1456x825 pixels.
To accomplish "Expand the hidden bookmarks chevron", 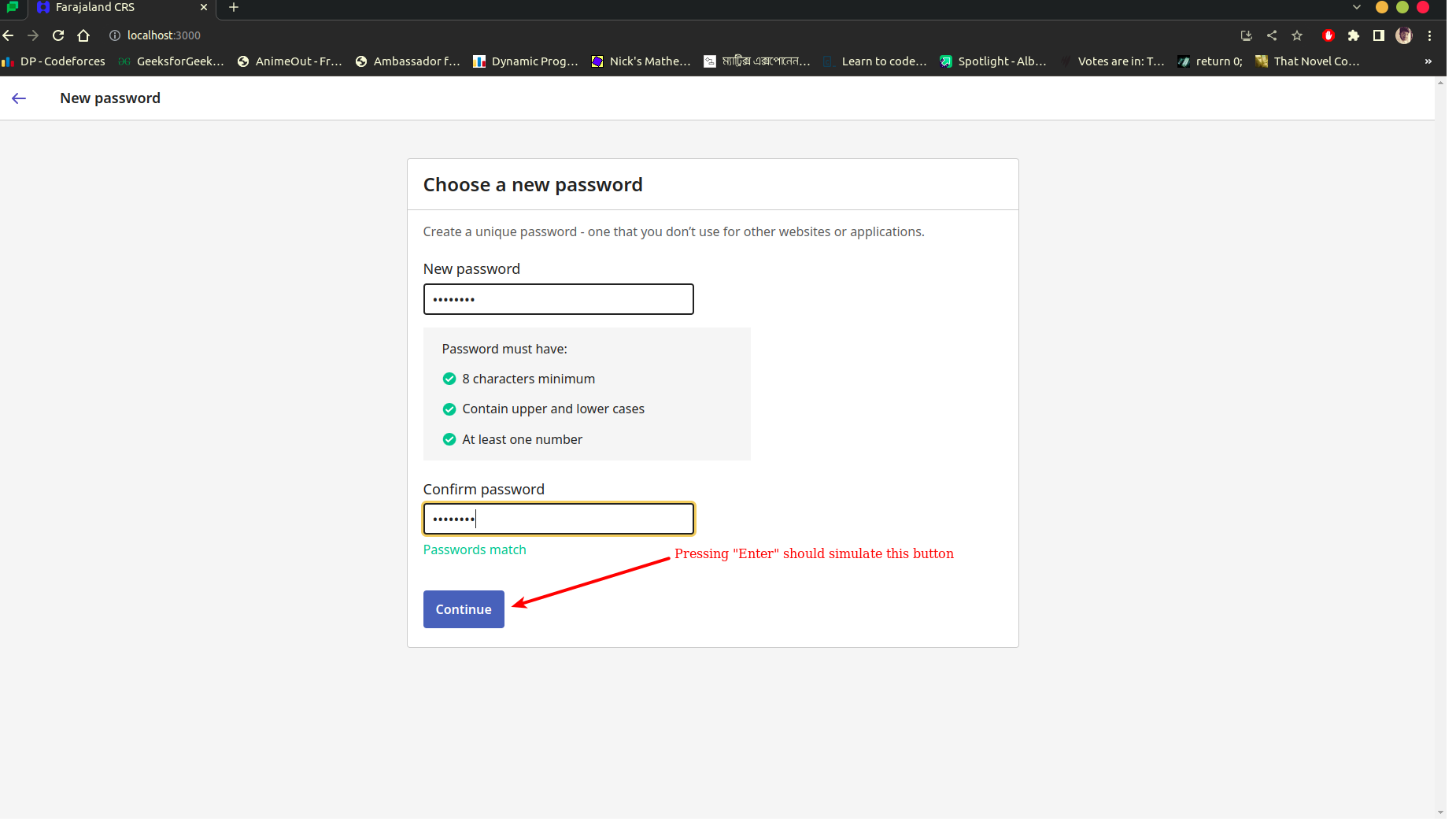I will [1429, 61].
